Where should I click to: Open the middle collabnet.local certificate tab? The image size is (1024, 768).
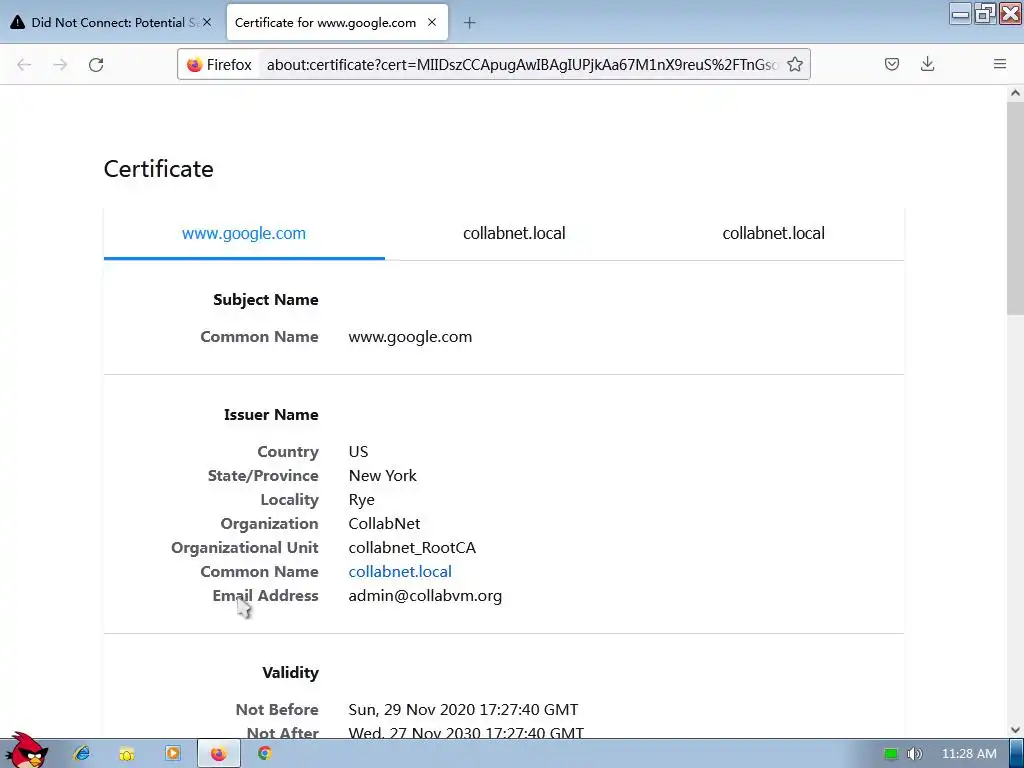tap(514, 233)
